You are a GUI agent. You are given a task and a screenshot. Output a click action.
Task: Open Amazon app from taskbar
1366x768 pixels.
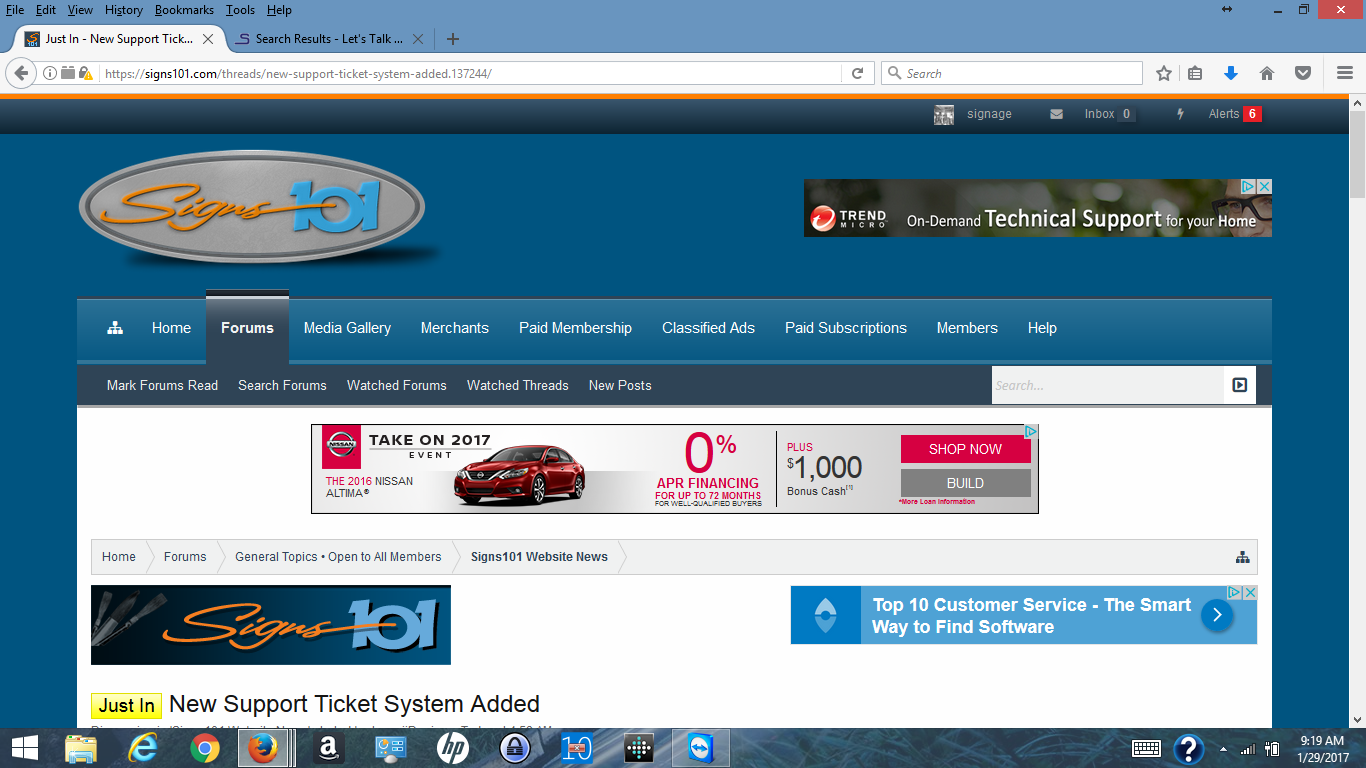327,748
